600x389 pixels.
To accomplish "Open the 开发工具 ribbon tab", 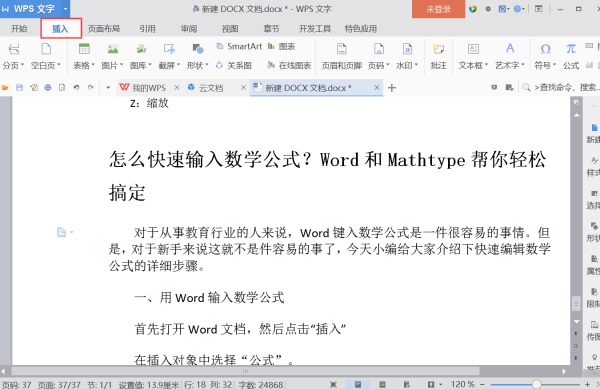I will 315,29.
